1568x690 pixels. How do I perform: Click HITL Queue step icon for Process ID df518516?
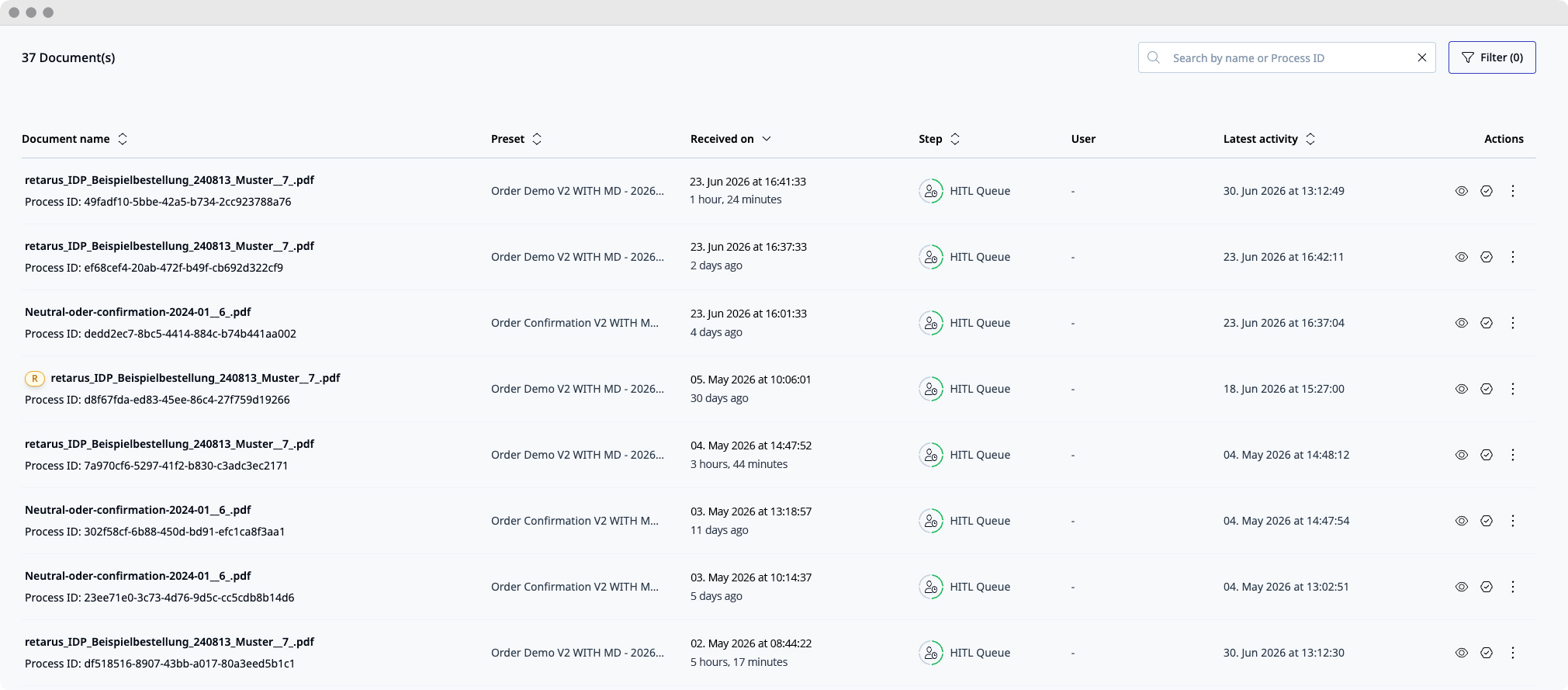coord(931,653)
